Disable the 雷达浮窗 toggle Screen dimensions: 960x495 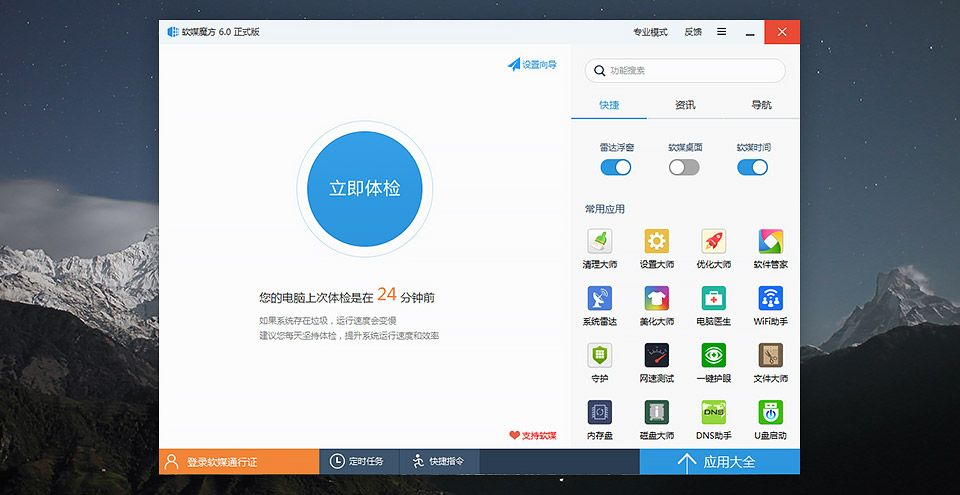click(x=616, y=167)
